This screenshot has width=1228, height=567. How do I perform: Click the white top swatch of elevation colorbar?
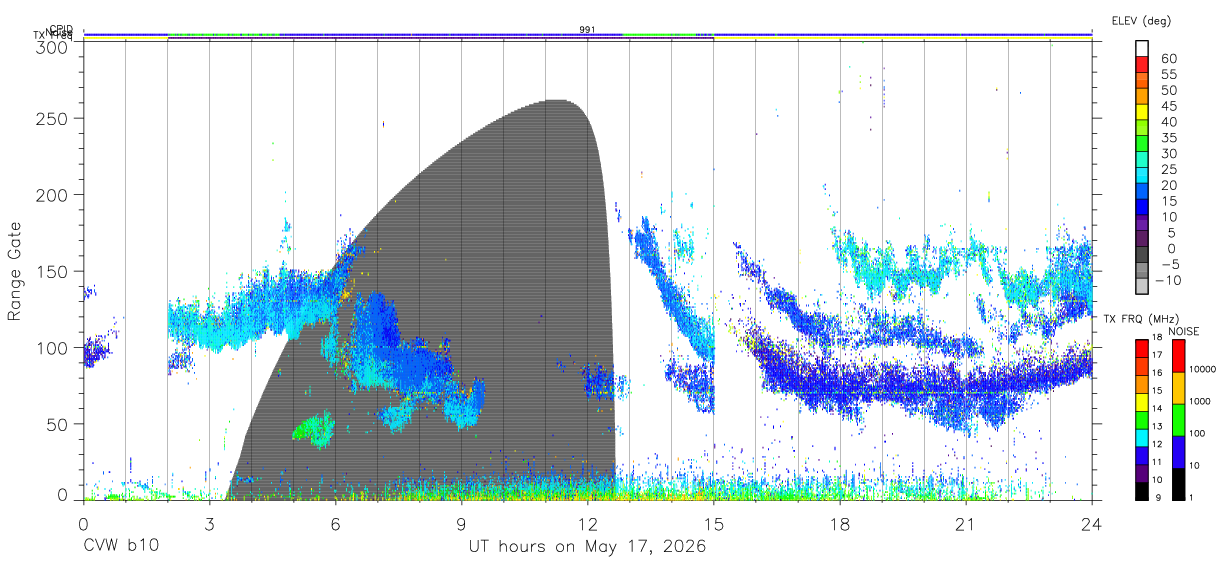click(1143, 49)
